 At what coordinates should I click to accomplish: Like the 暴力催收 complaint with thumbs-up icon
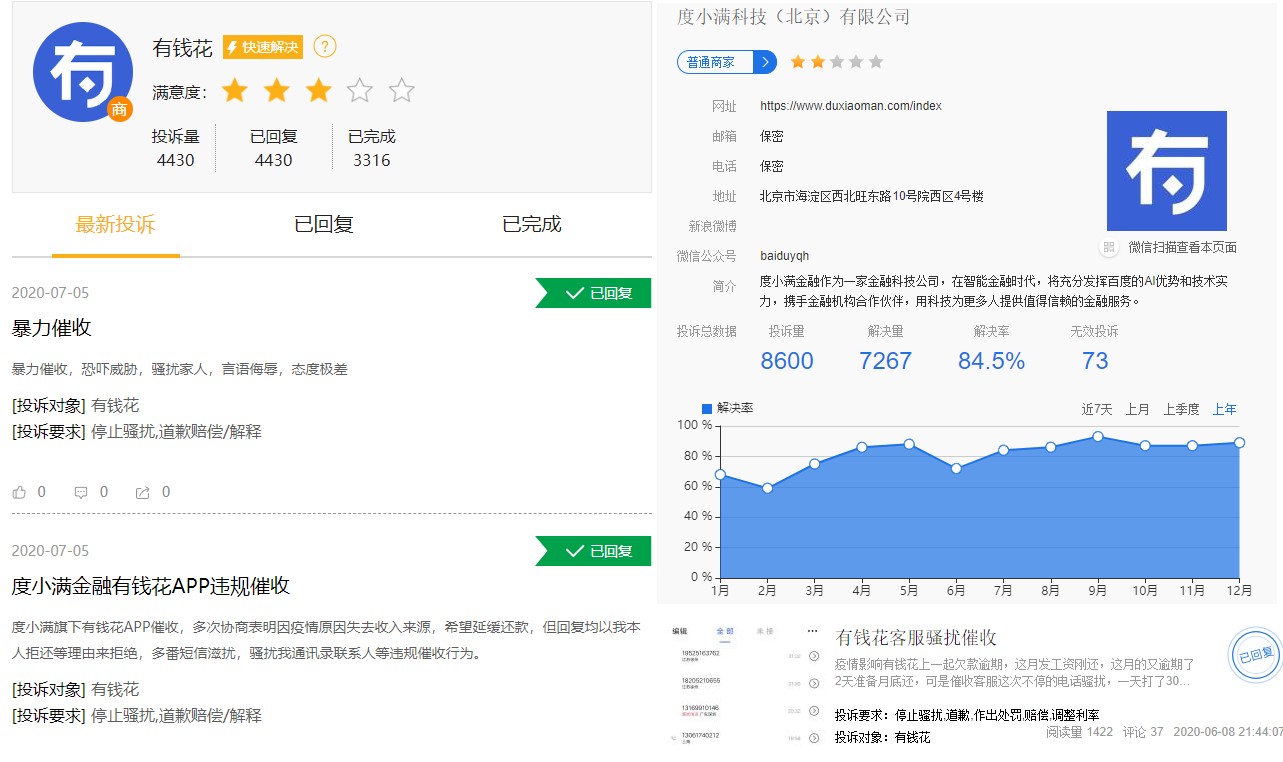pyautogui.click(x=19, y=492)
